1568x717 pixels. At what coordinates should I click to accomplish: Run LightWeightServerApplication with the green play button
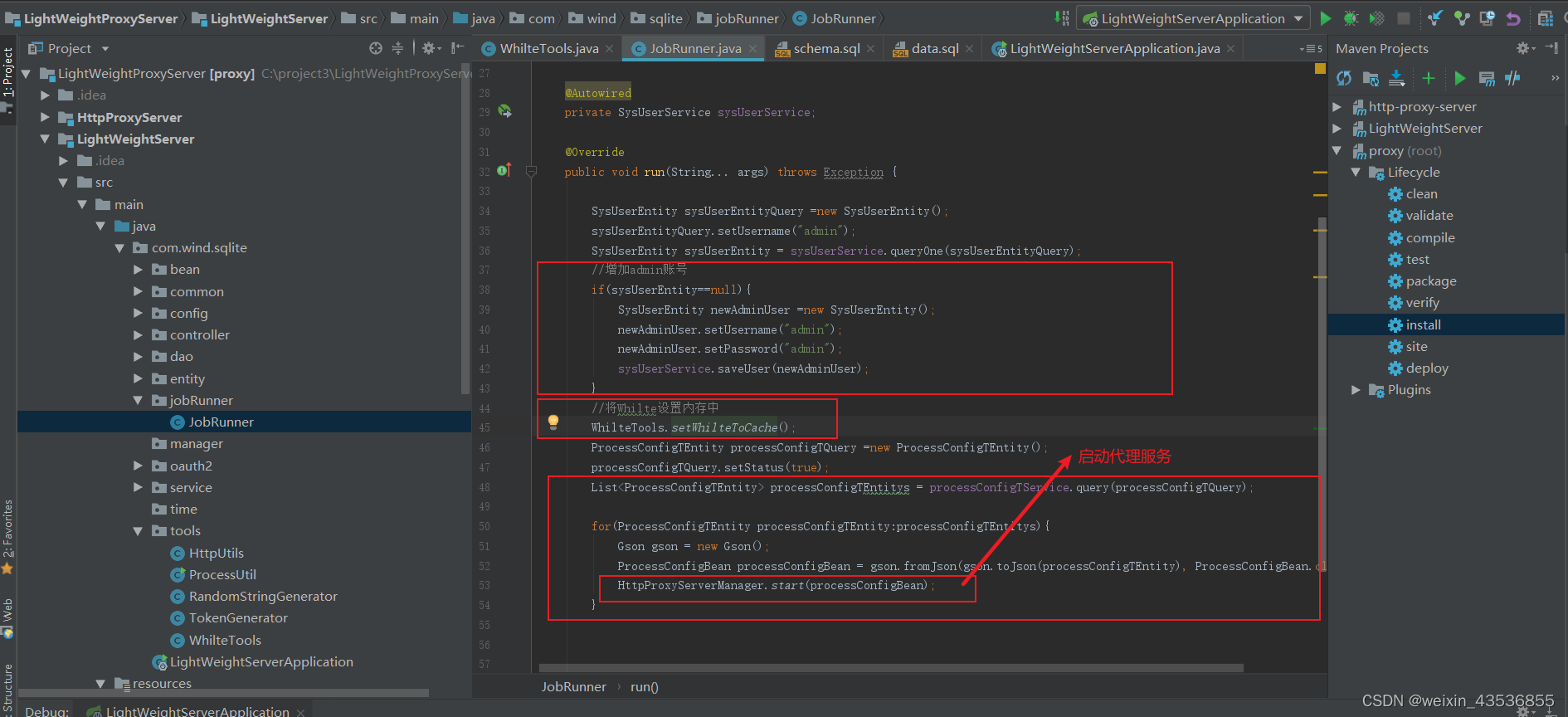click(x=1326, y=18)
